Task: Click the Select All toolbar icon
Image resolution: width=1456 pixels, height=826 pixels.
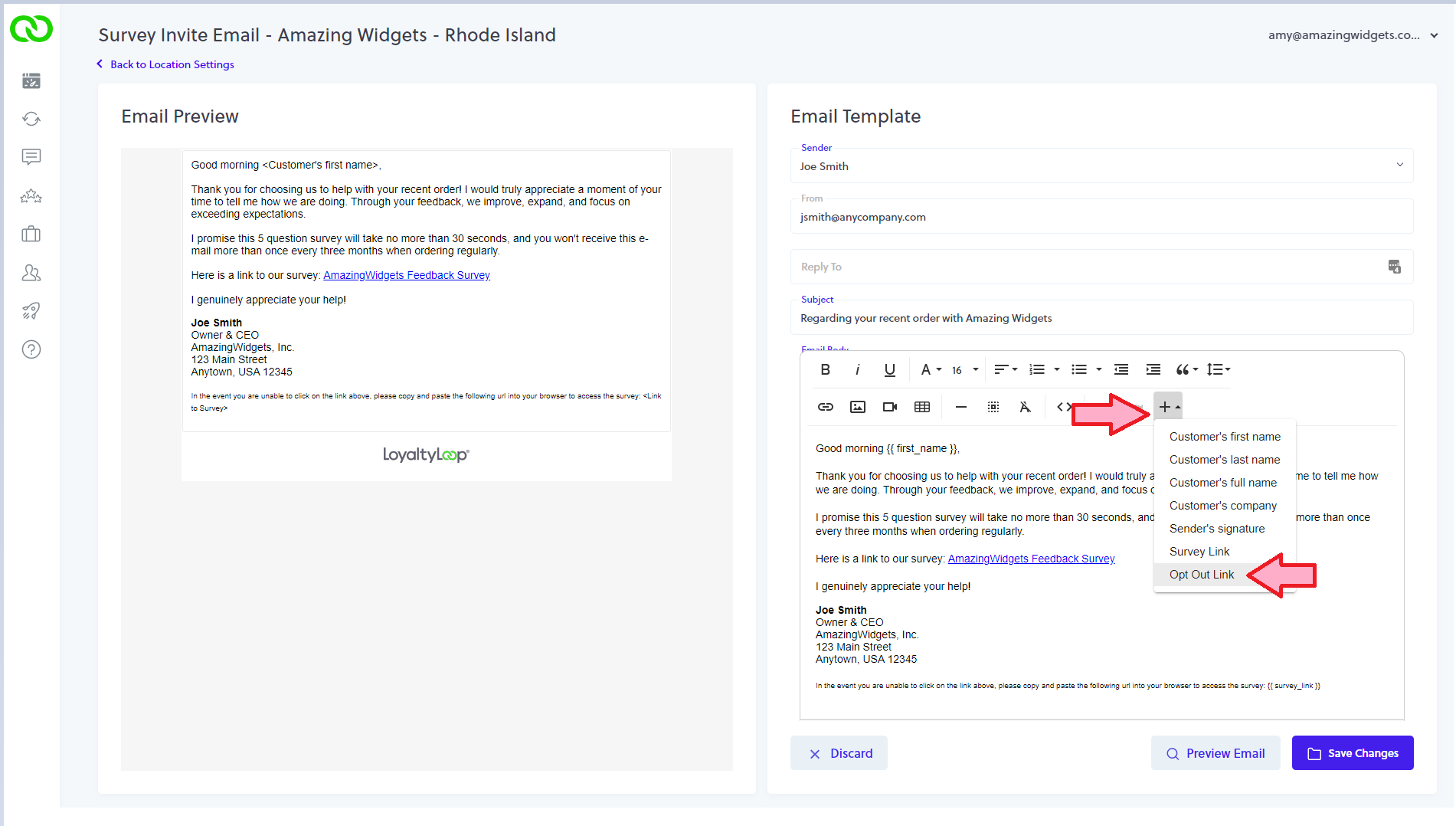Action: (993, 407)
